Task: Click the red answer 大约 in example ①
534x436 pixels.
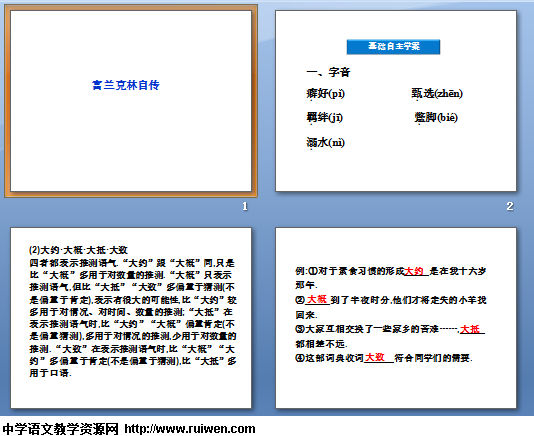Action: click(414, 271)
